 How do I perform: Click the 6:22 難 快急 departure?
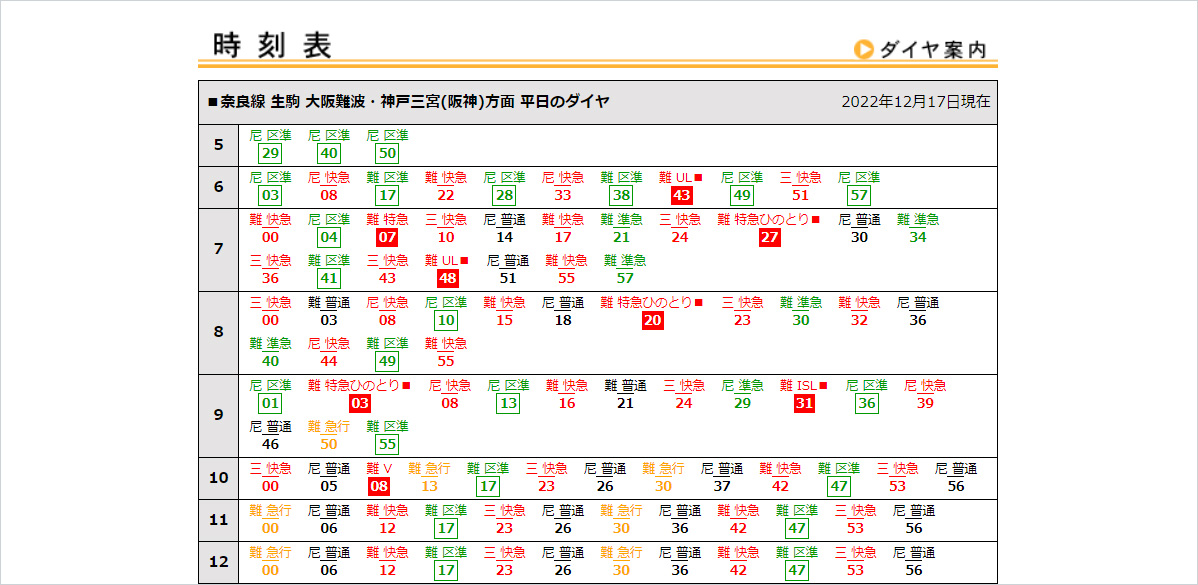coord(445,195)
